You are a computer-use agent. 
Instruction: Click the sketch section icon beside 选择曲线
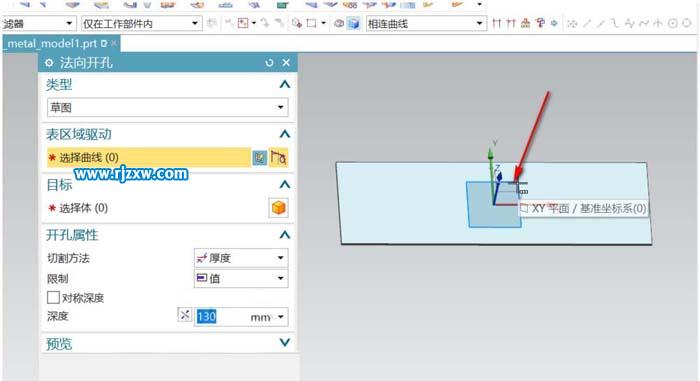click(259, 158)
